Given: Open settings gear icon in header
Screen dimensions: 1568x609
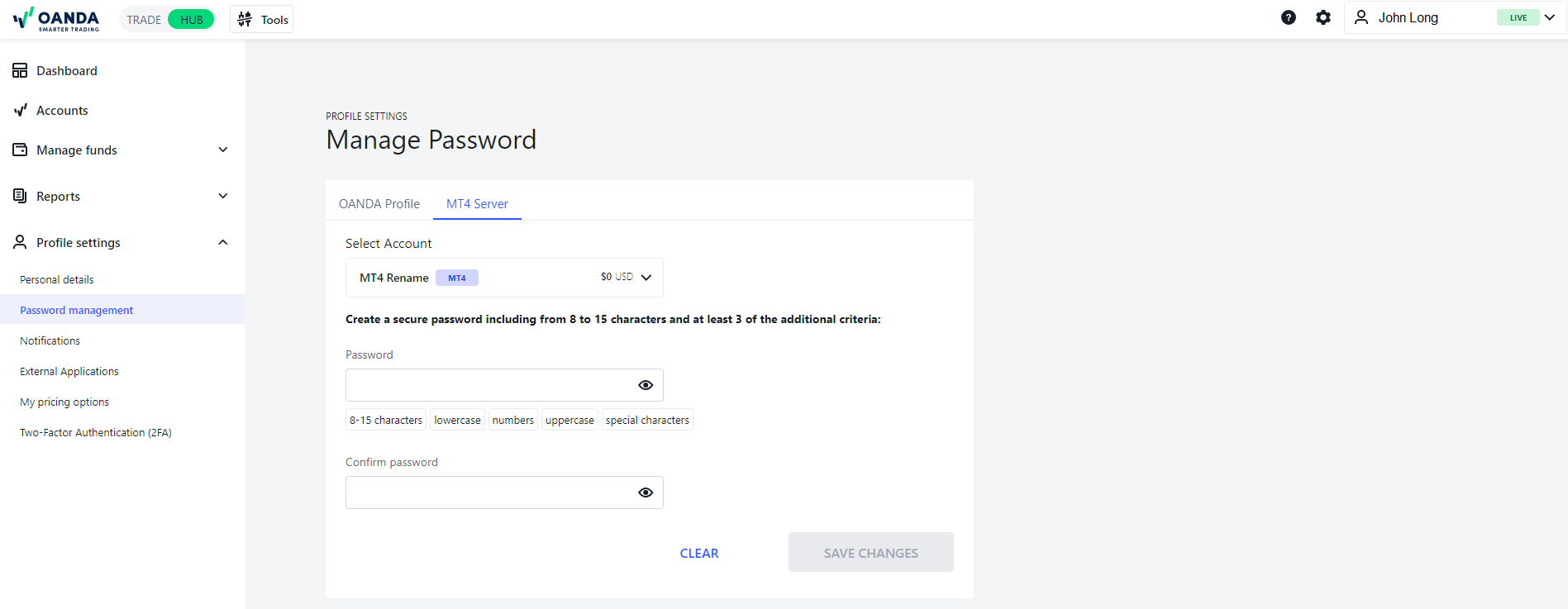Looking at the screenshot, I should [x=1323, y=17].
